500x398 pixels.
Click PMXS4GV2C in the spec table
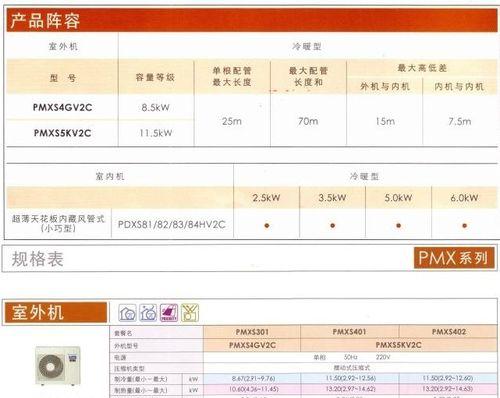click(252, 345)
